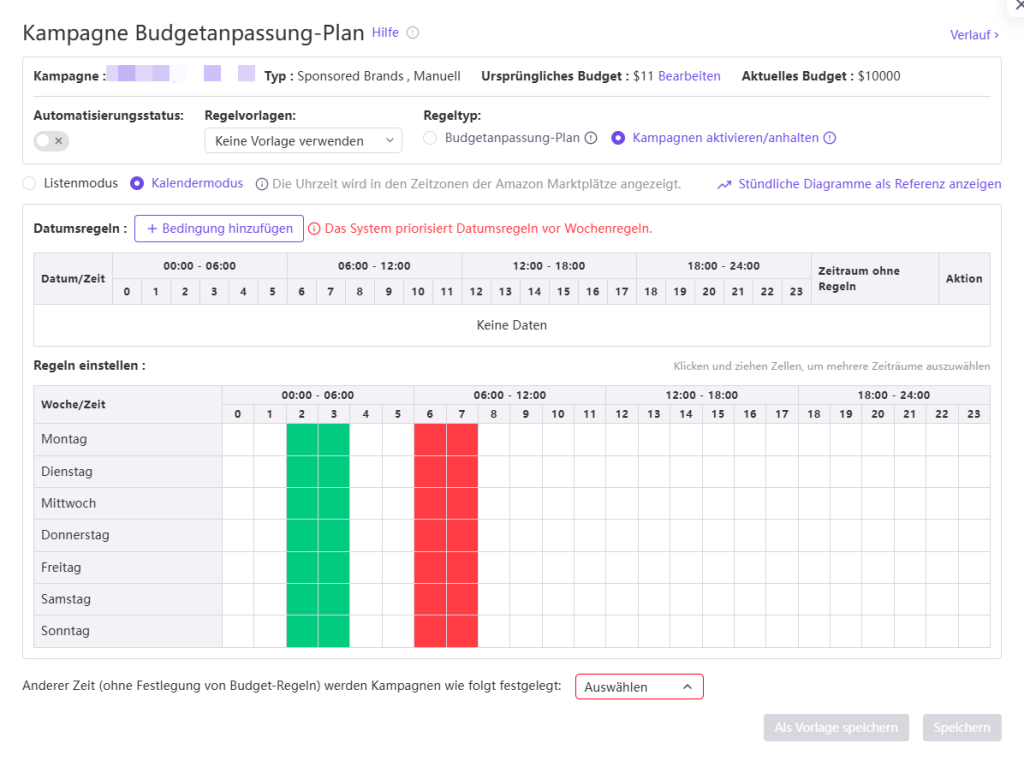The height and width of the screenshot is (761, 1024).
Task: Click the red Montag cell at hour 6
Action: pos(430,440)
